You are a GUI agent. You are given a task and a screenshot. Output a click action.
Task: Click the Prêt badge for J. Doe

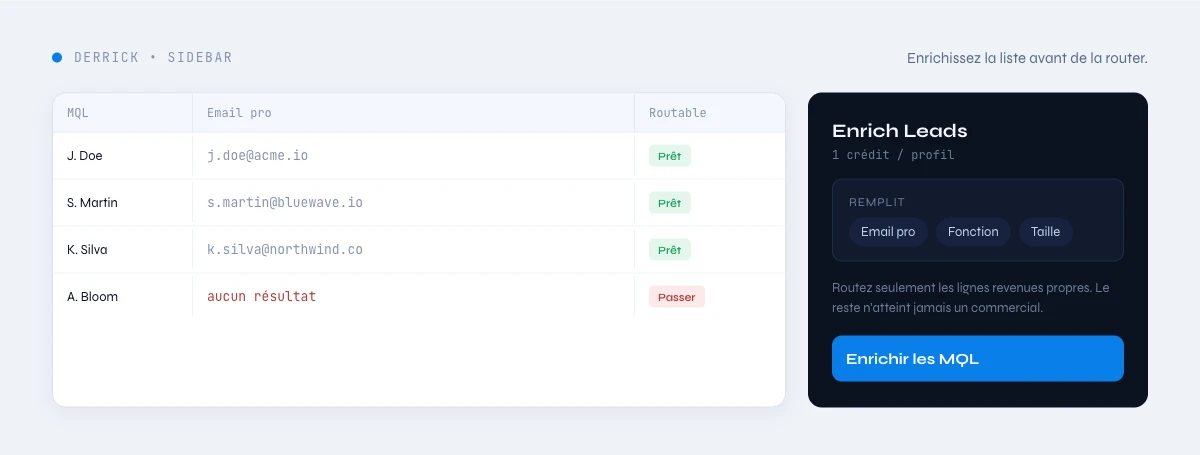point(670,156)
